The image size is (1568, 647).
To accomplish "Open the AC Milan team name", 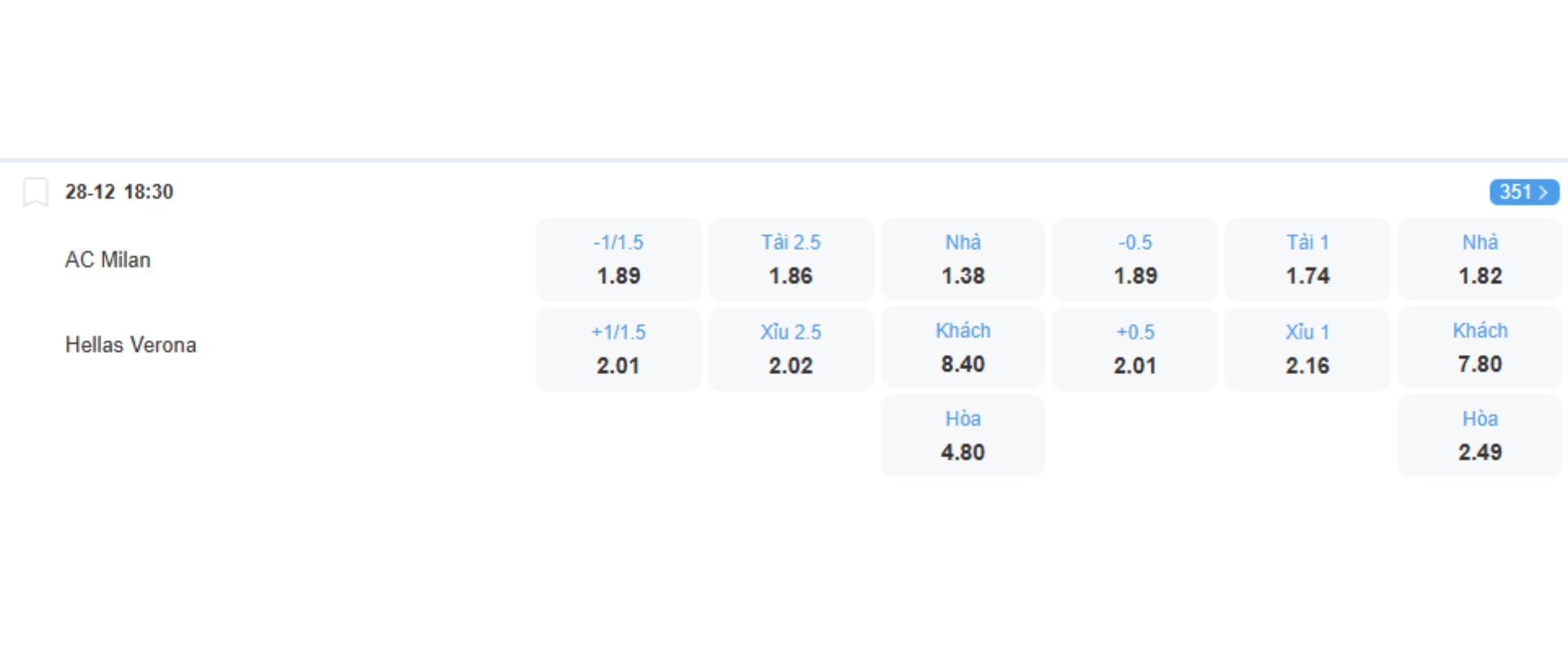I will [x=108, y=260].
